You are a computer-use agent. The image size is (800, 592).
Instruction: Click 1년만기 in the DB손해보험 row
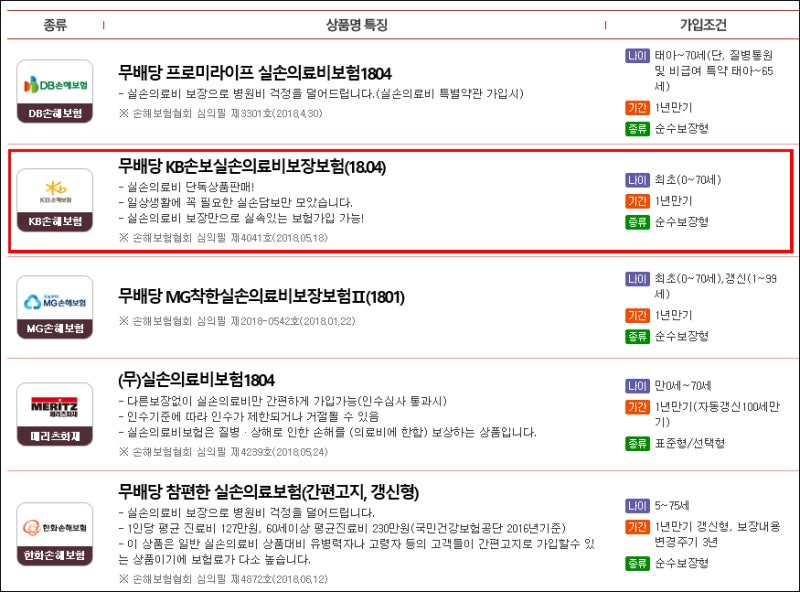pyautogui.click(x=673, y=108)
